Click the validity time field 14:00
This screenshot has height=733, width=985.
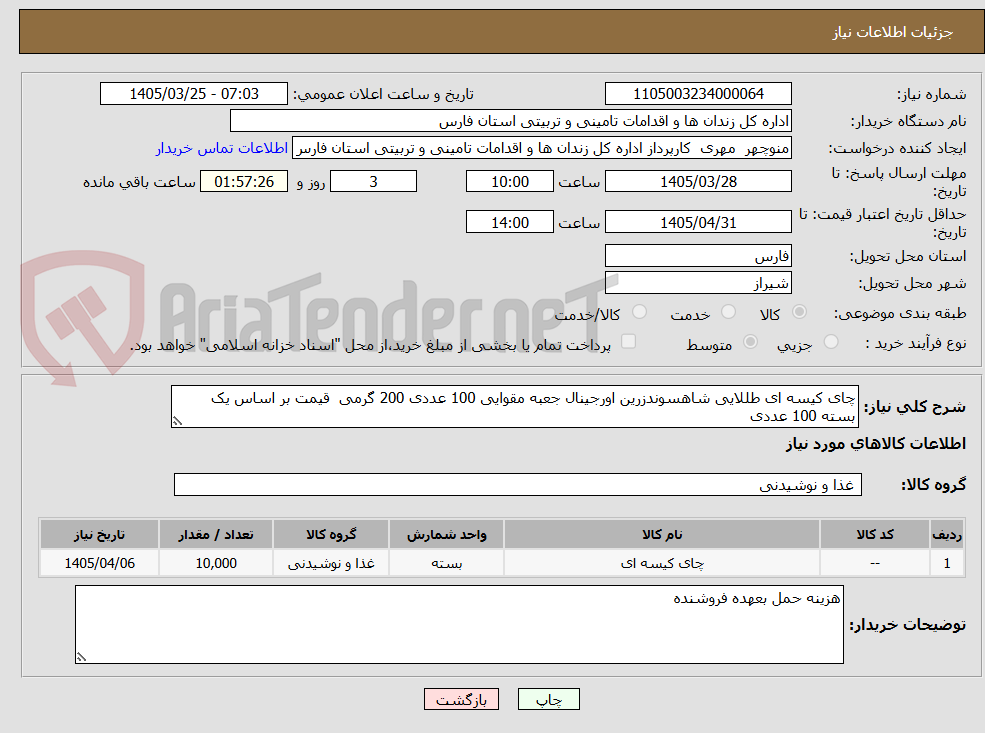click(x=509, y=222)
